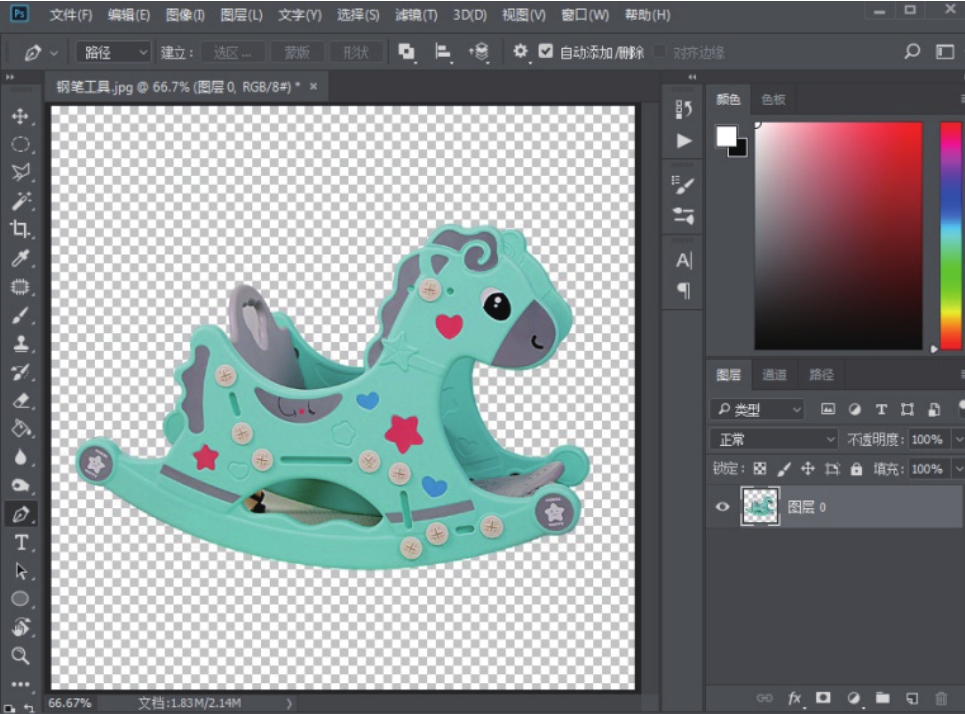The width and height of the screenshot is (965, 714).
Task: Open the 正常 blend mode dropdown
Action: point(774,439)
